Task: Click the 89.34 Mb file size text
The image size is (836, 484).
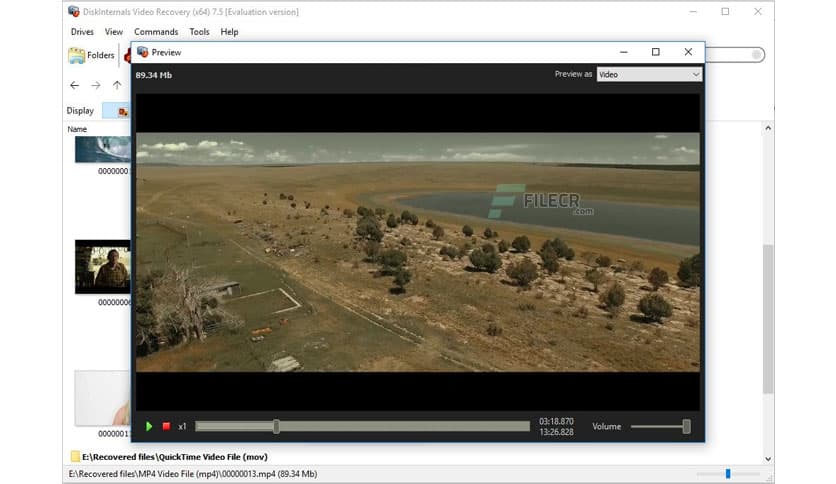Action: 154,75
